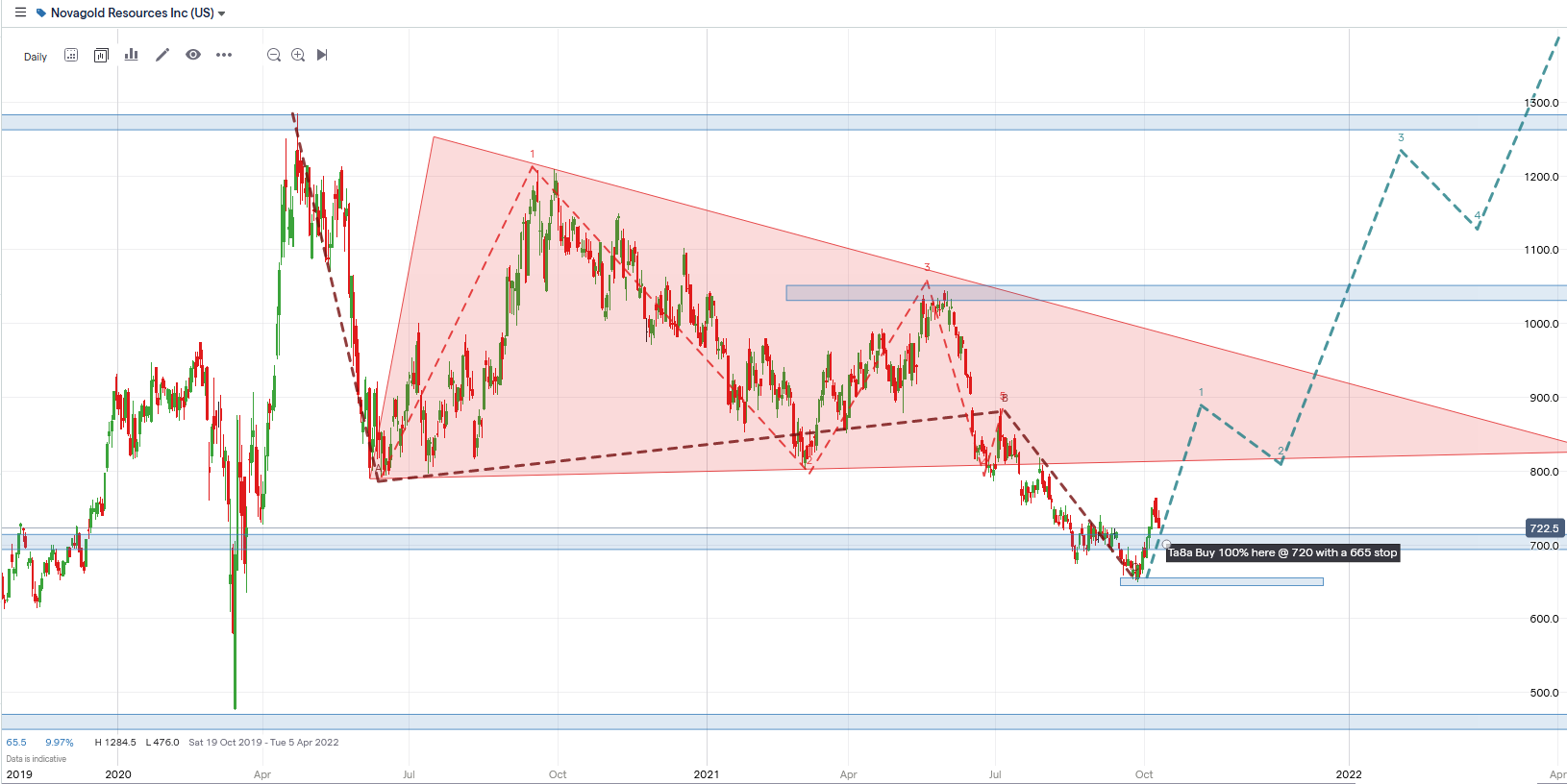Open the bar chart indicators menu

tap(132, 55)
